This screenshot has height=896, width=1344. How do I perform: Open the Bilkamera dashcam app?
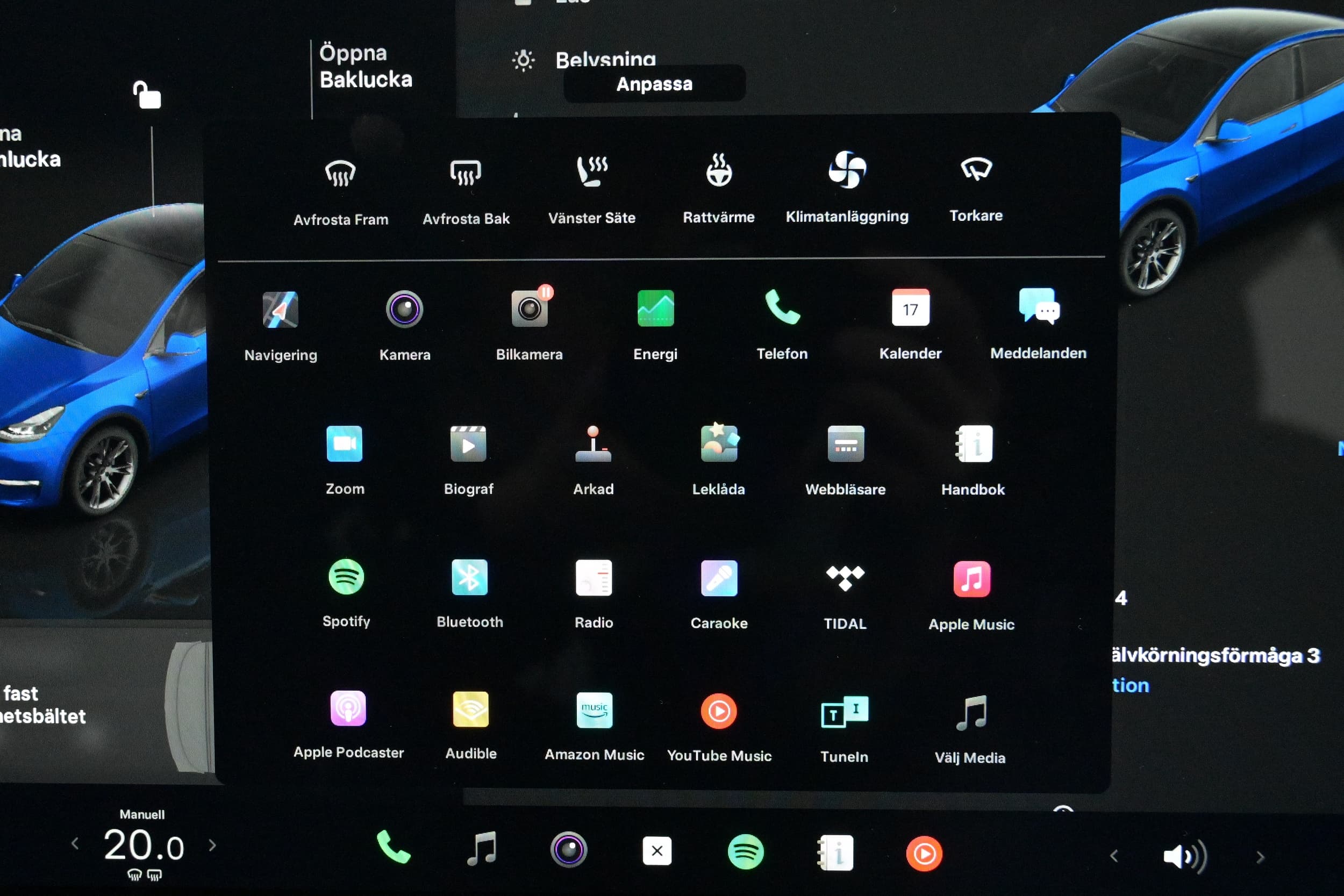point(529,325)
